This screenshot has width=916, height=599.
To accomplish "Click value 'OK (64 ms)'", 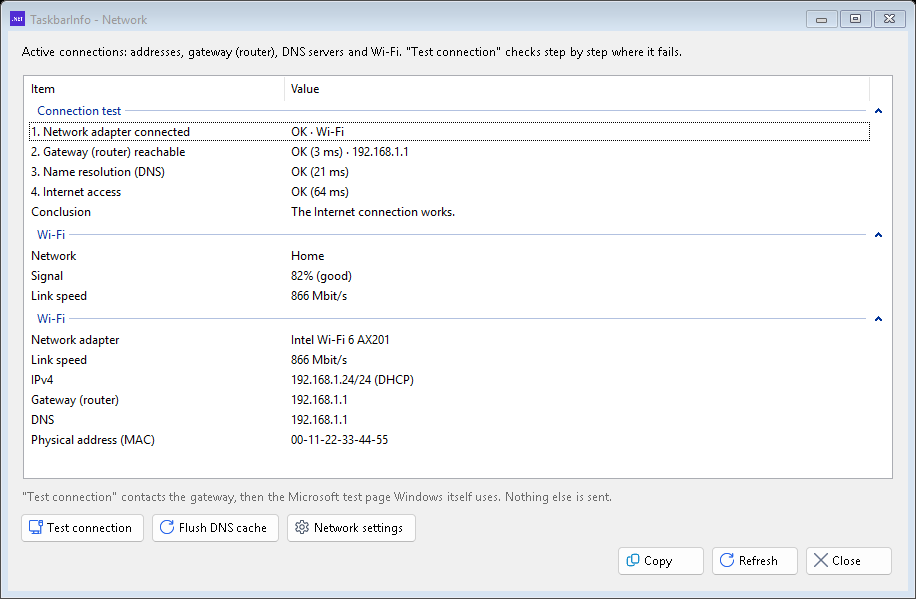I will (320, 192).
